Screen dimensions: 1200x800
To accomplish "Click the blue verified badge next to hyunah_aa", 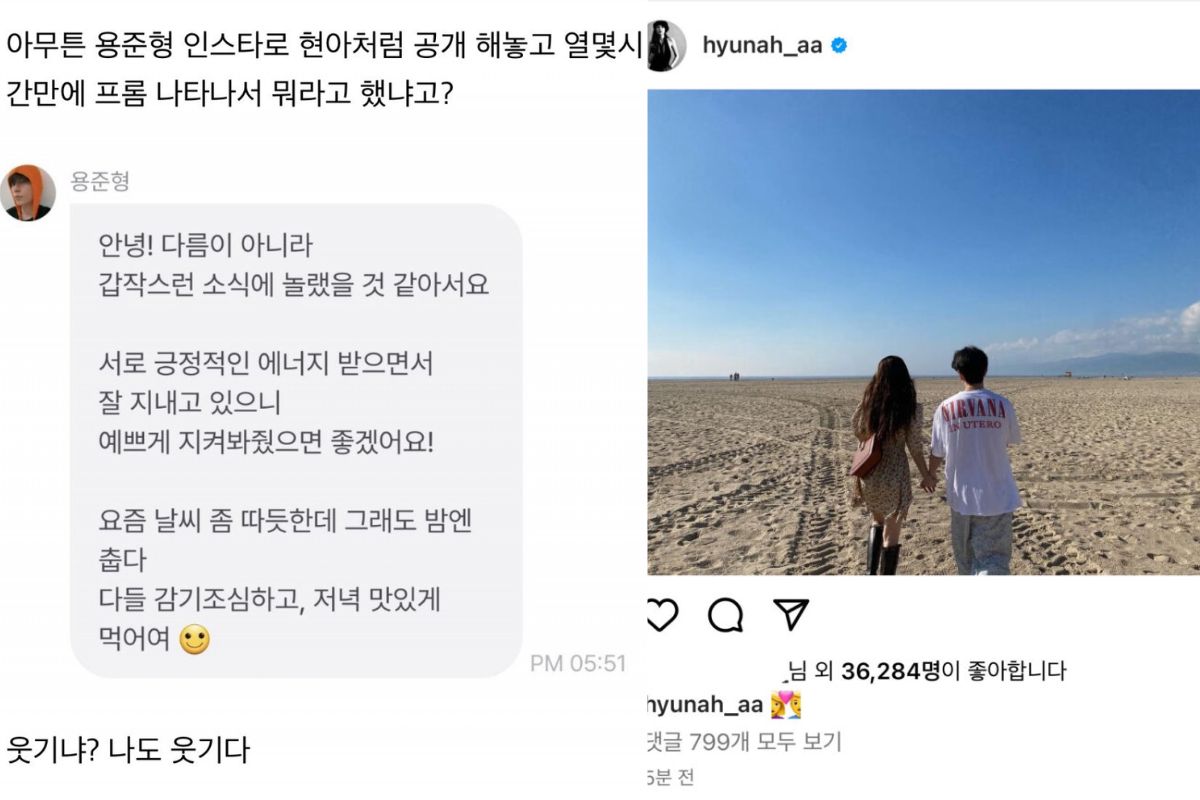I will coord(839,47).
